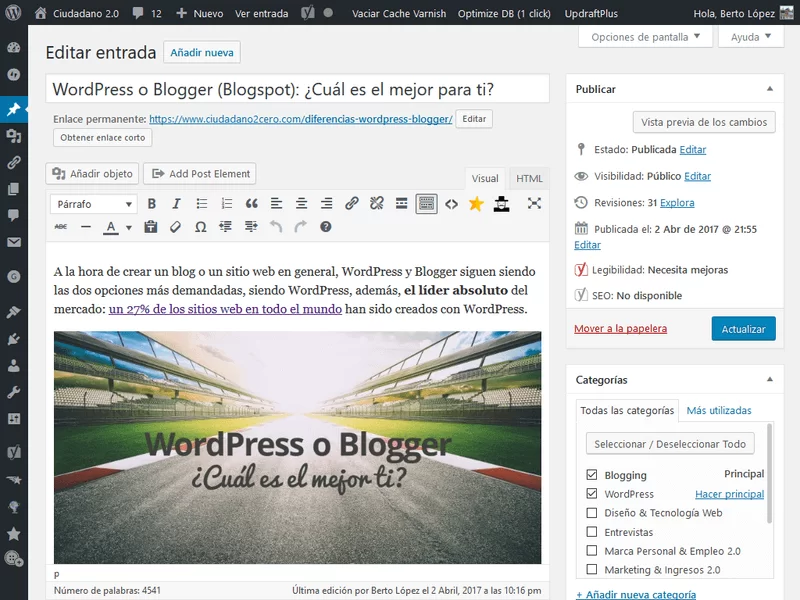The width and height of the screenshot is (800, 600).
Task: Open the Párrafo format dropdown
Action: [93, 204]
